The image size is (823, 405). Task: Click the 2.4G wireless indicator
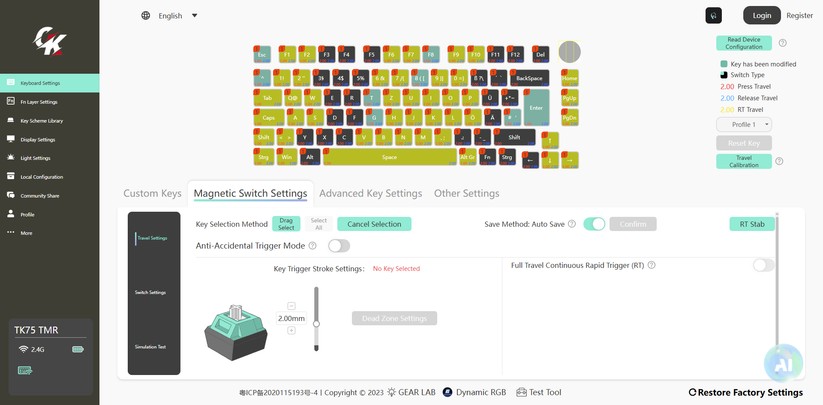(x=30, y=349)
